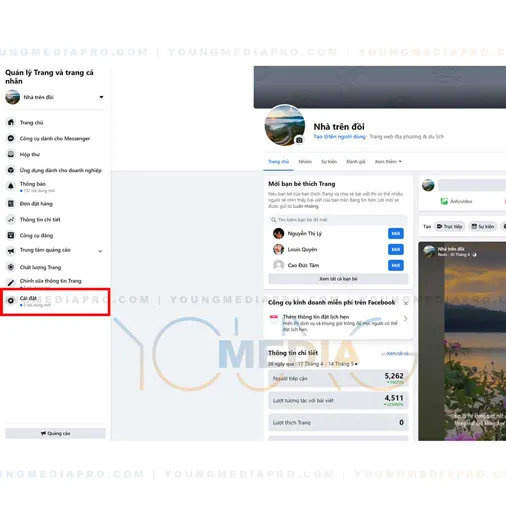
Task: Expand the Trung tâm quảng cáo section chevron
Action: click(100, 251)
